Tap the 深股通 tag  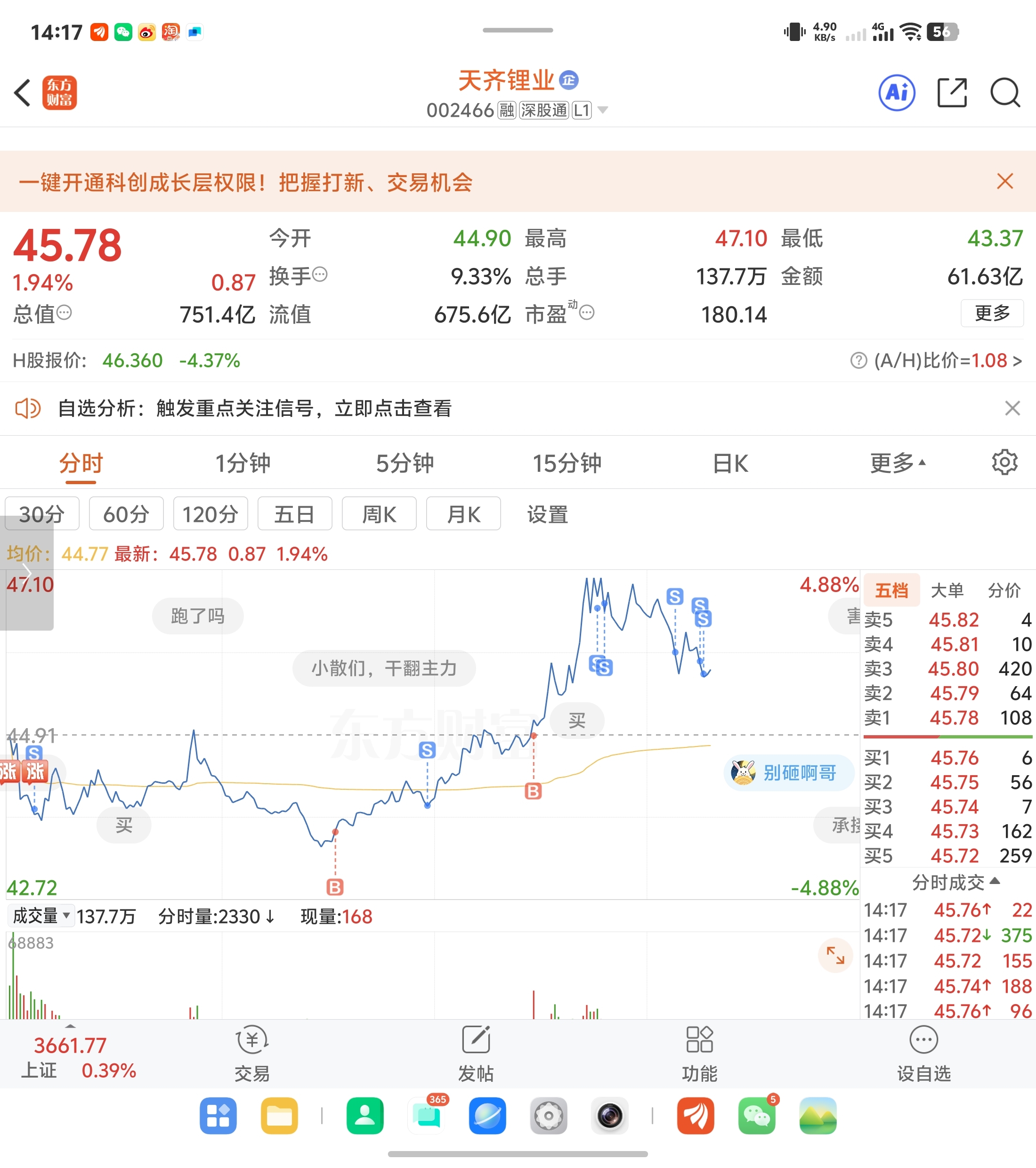[543, 110]
